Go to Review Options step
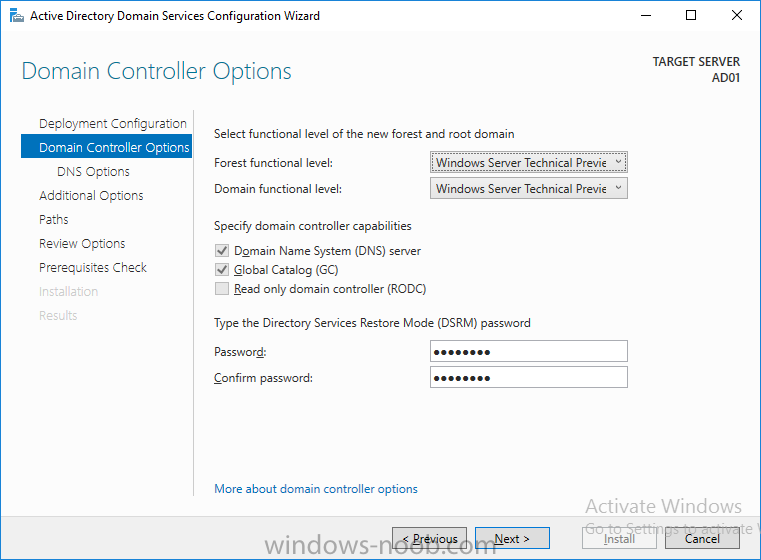The image size is (761, 560). coord(82,244)
